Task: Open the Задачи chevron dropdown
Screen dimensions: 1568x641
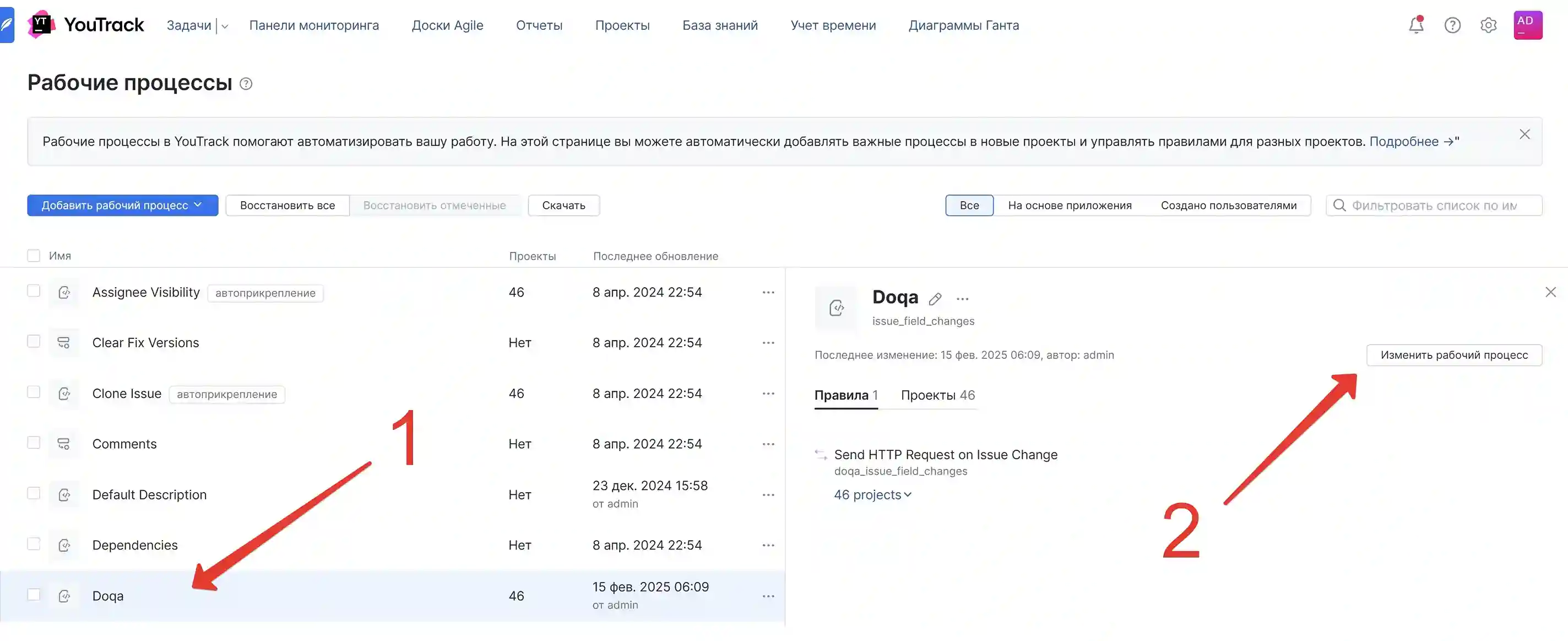Action: coord(225,25)
